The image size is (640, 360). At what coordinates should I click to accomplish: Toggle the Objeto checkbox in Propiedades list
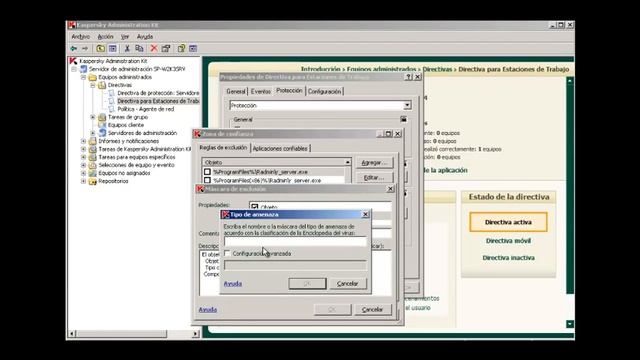pos(255,207)
